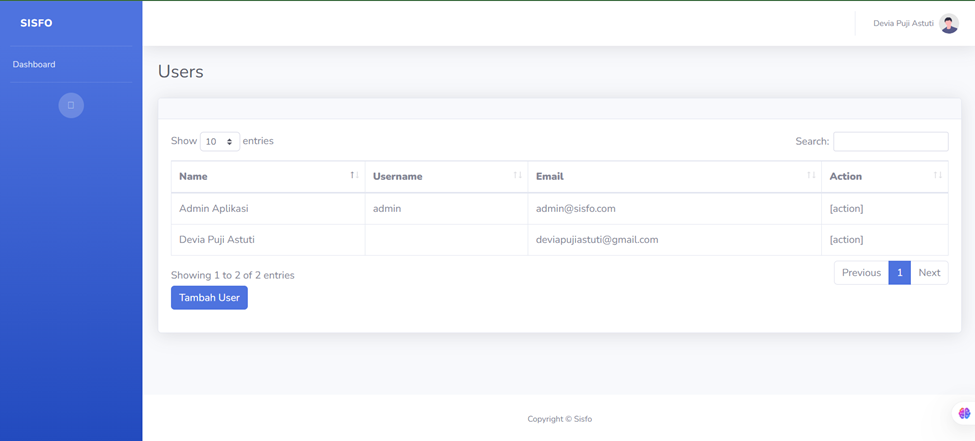This screenshot has height=441, width=975.
Task: Click [action] for the Devia Puji Astuti row
Action: (846, 240)
